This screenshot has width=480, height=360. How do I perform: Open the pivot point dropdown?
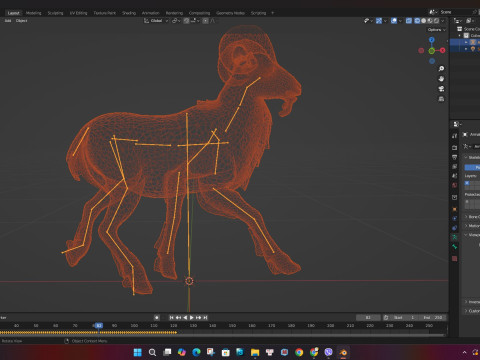(x=176, y=21)
